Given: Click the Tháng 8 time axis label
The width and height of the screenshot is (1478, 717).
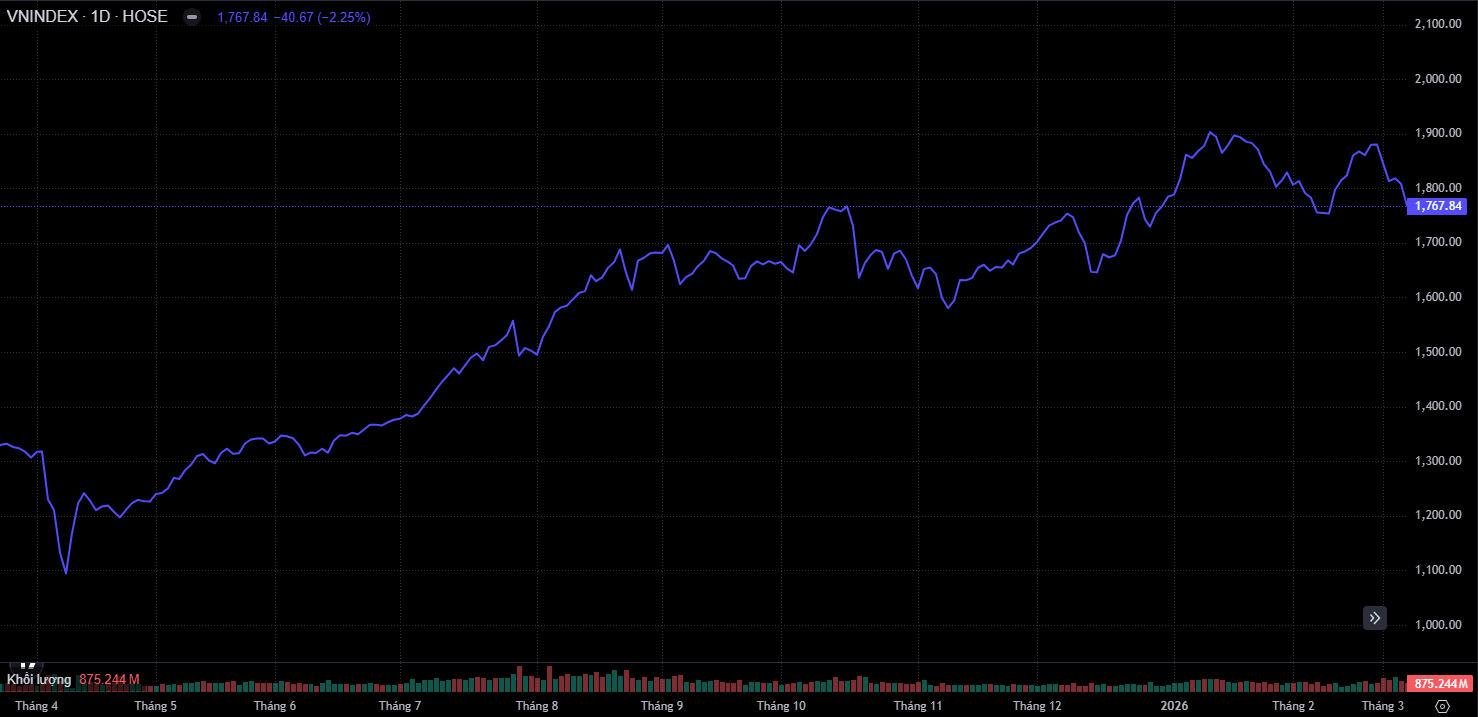Looking at the screenshot, I should click(x=537, y=706).
